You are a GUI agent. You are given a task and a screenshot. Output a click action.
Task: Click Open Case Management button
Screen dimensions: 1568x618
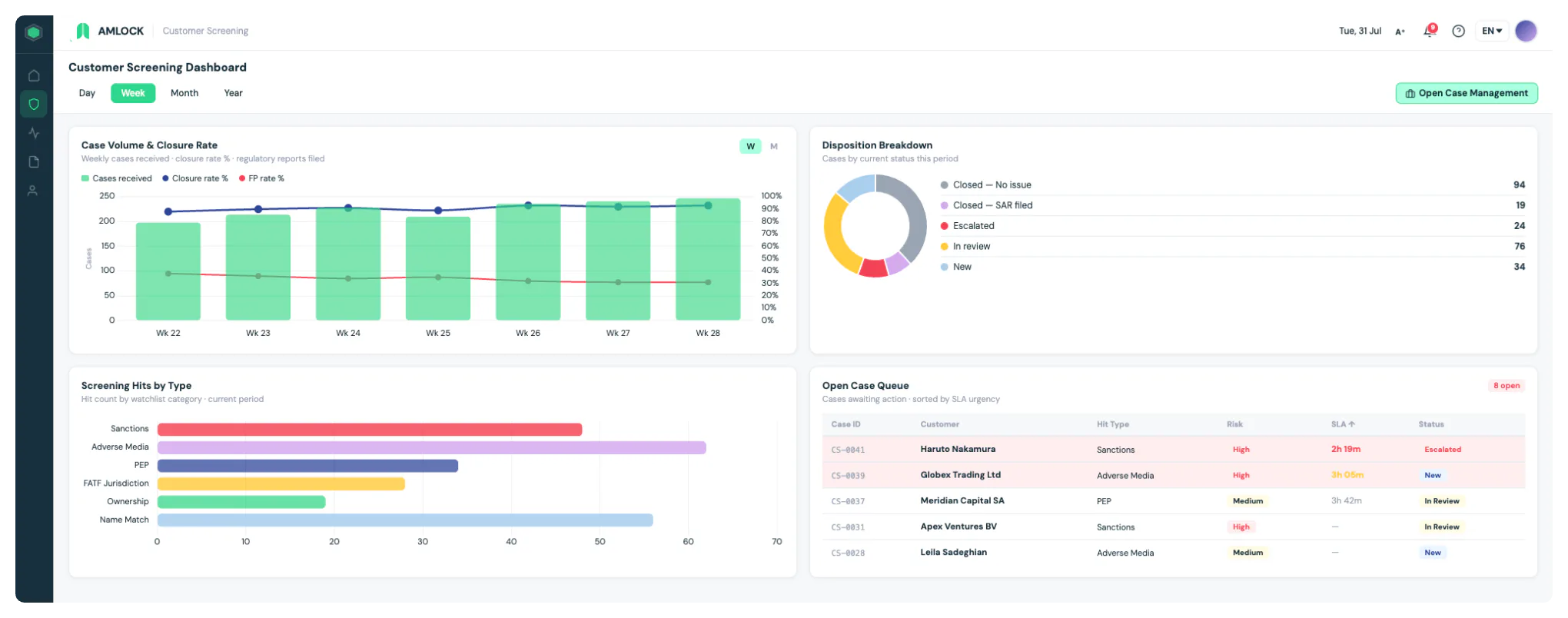tap(1467, 93)
